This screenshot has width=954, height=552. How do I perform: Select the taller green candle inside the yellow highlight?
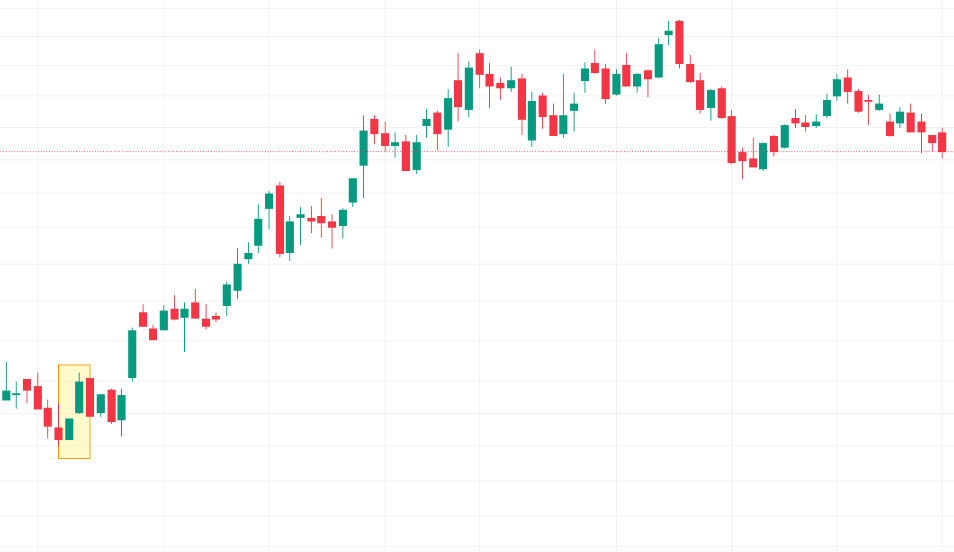[79, 397]
